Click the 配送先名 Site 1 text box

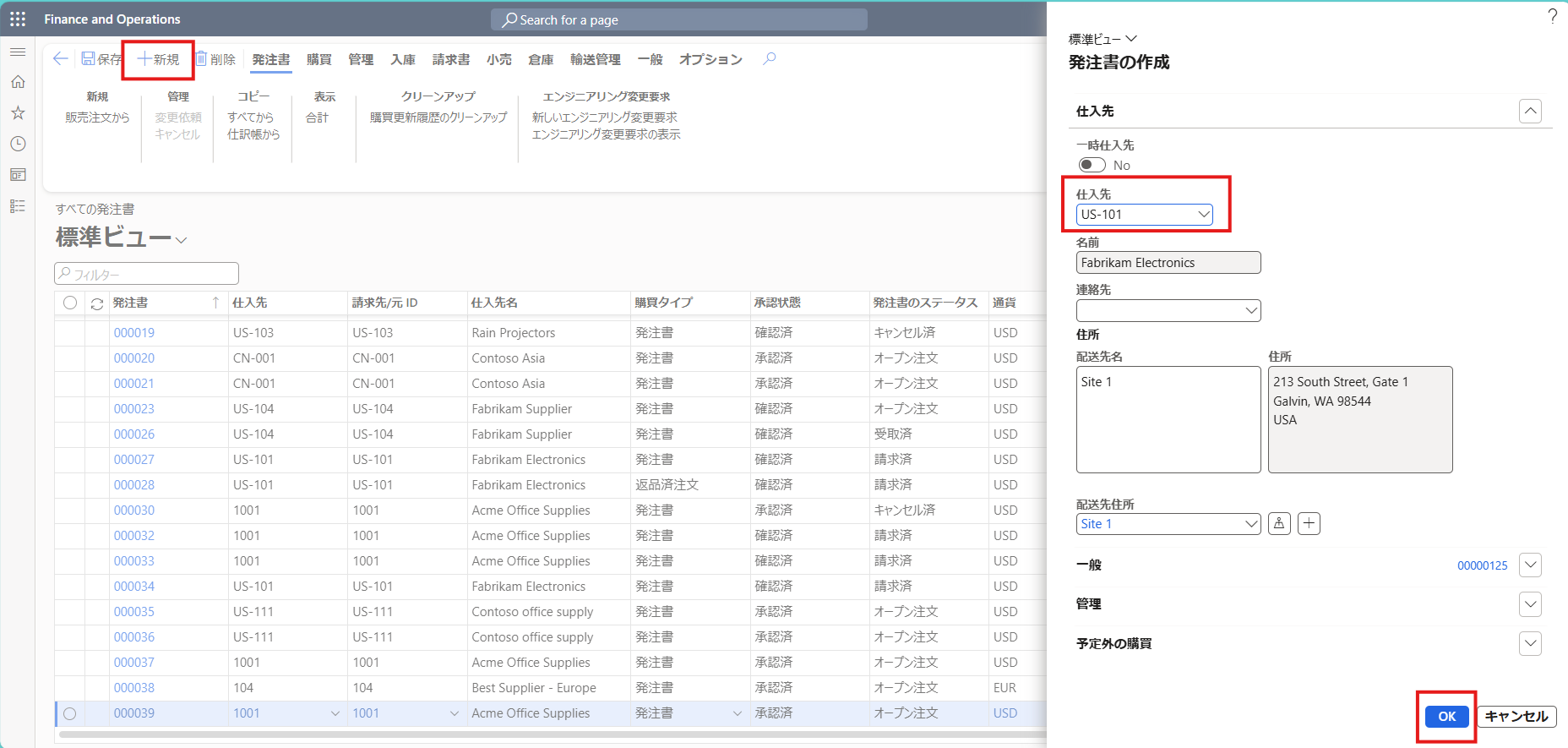(x=1168, y=419)
